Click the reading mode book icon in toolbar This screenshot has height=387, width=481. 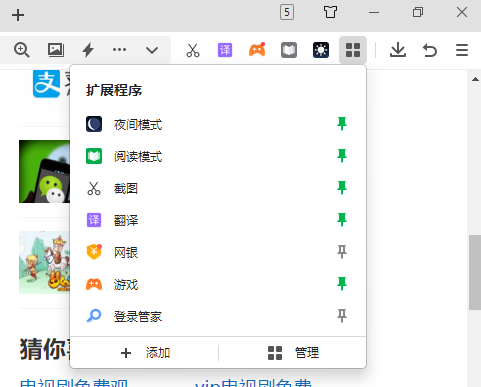coord(289,50)
